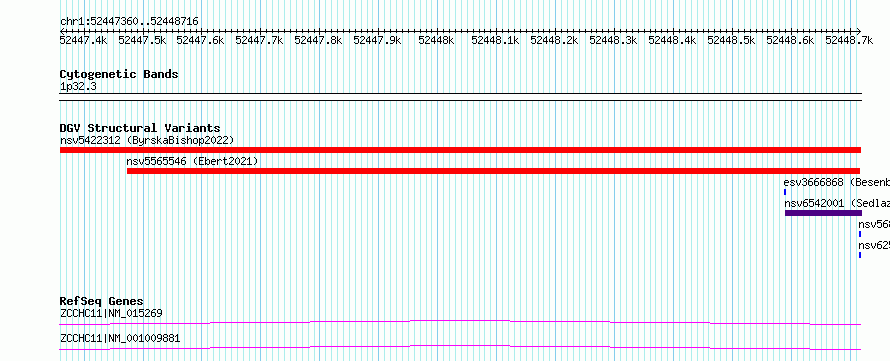Click the ZCCHC11 NM_015269 magenta transcript line

(x=460, y=322)
